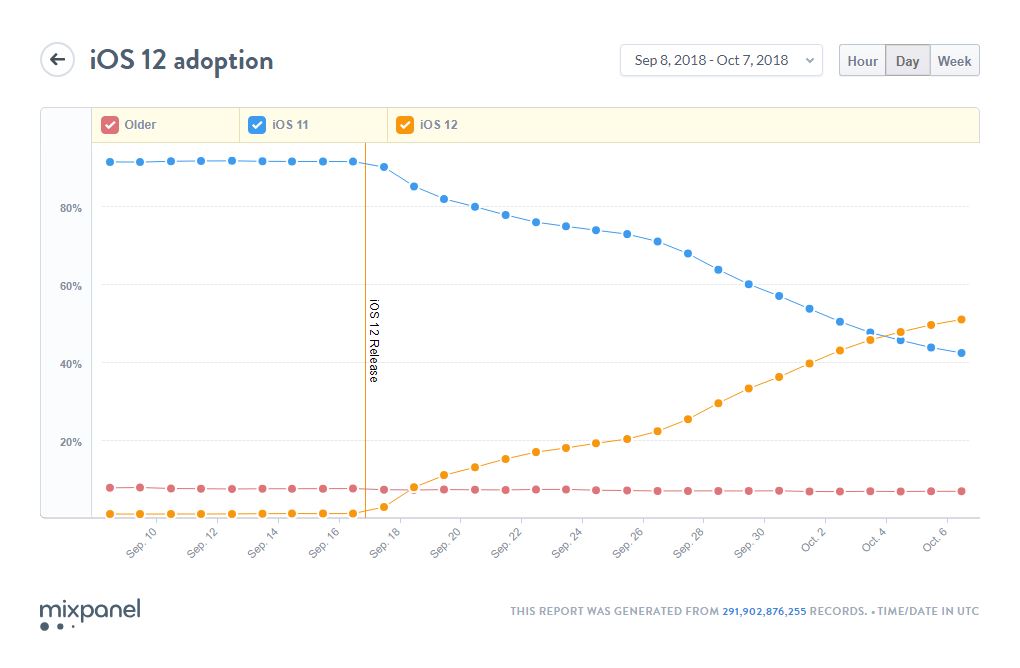Uncheck the iOS 12 series checkbox

click(405, 125)
